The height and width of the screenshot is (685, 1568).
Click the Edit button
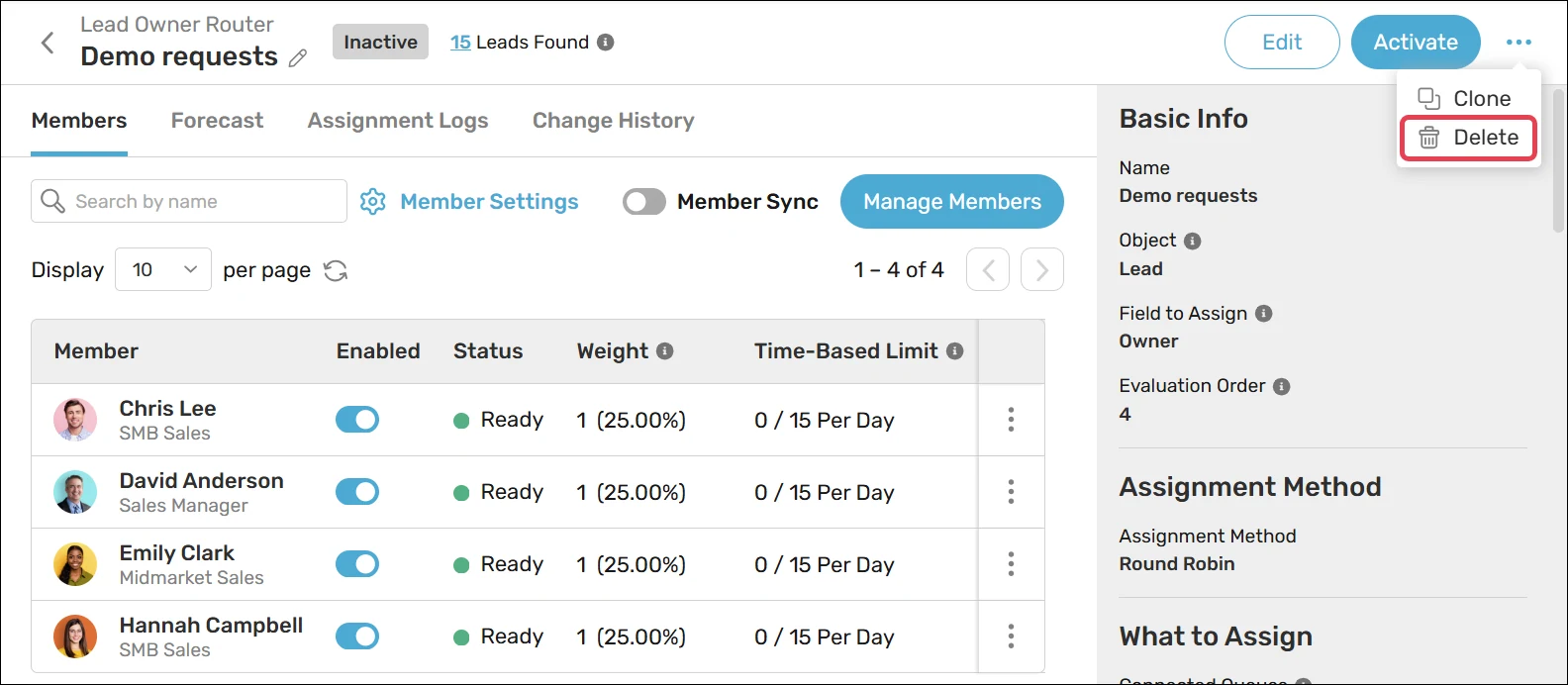point(1282,43)
